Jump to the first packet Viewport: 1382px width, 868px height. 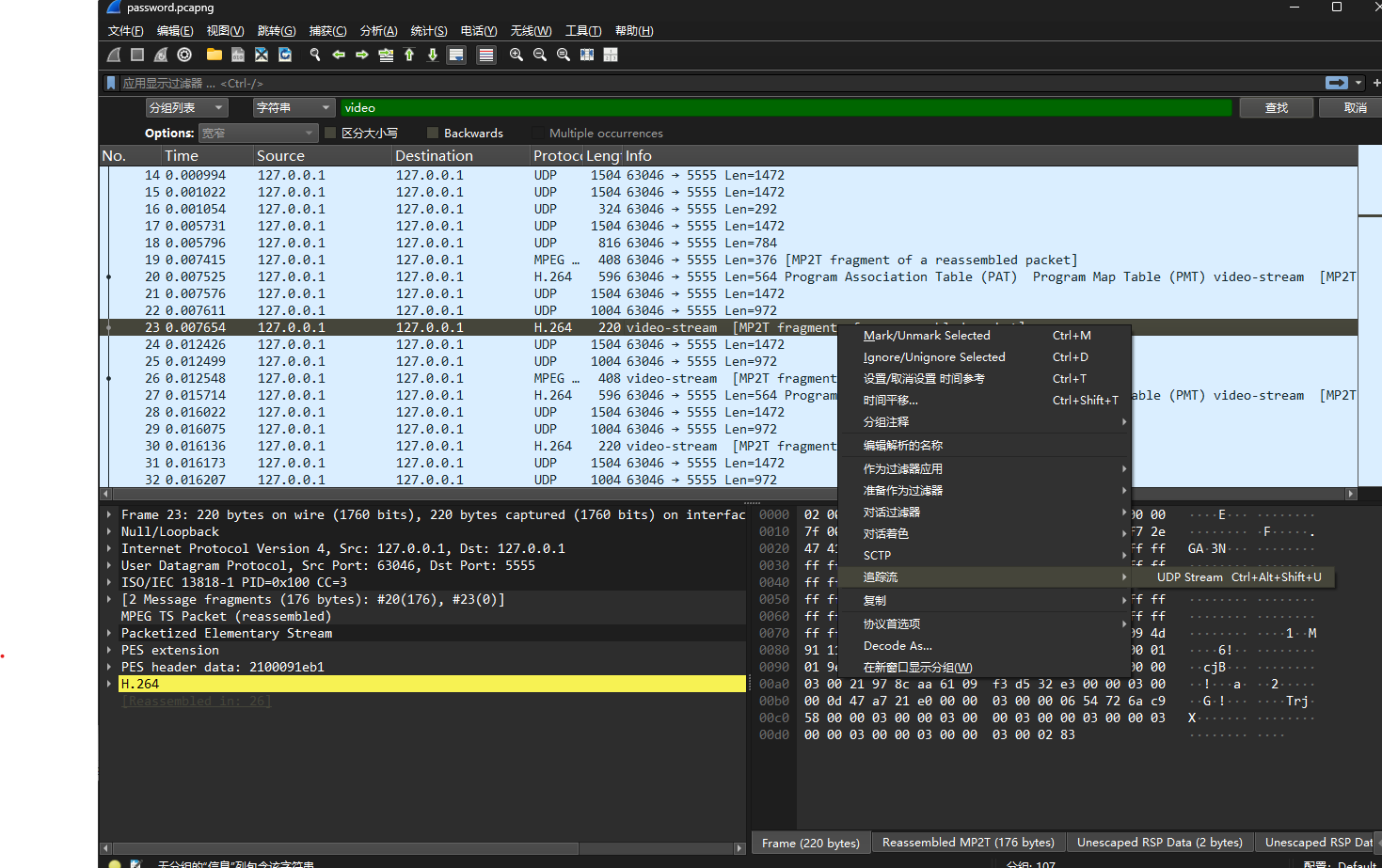[x=409, y=55]
